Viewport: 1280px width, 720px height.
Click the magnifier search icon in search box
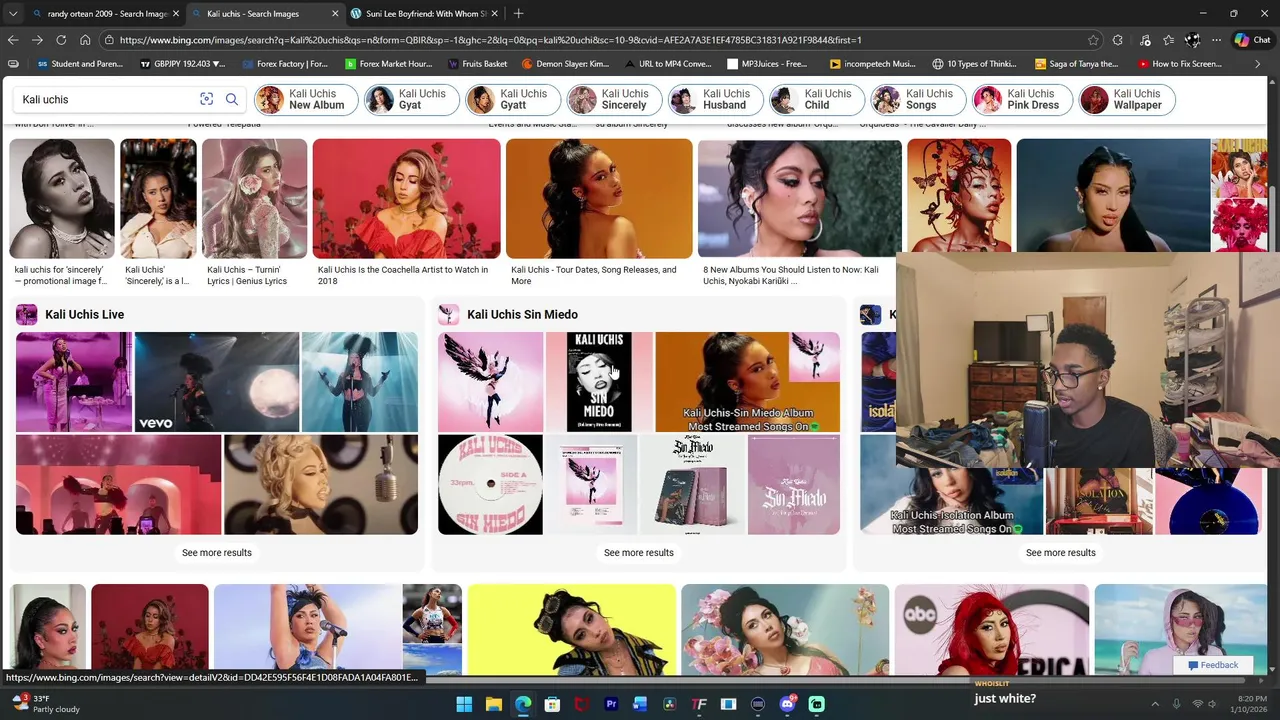point(232,99)
